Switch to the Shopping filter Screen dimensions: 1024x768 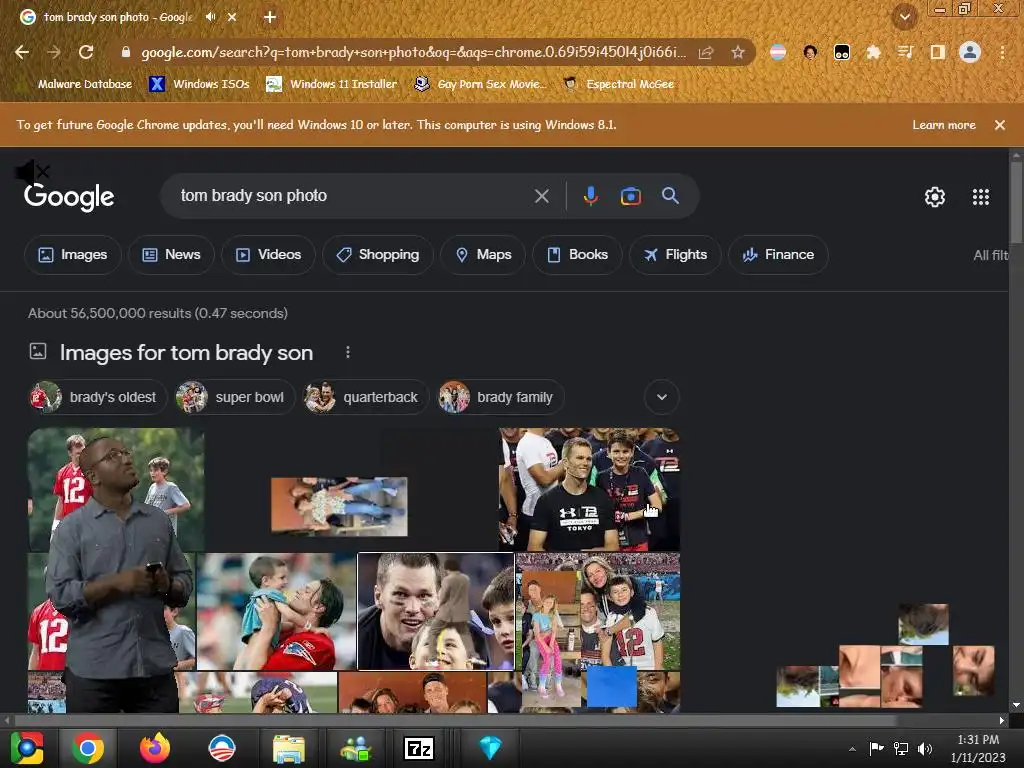(377, 255)
